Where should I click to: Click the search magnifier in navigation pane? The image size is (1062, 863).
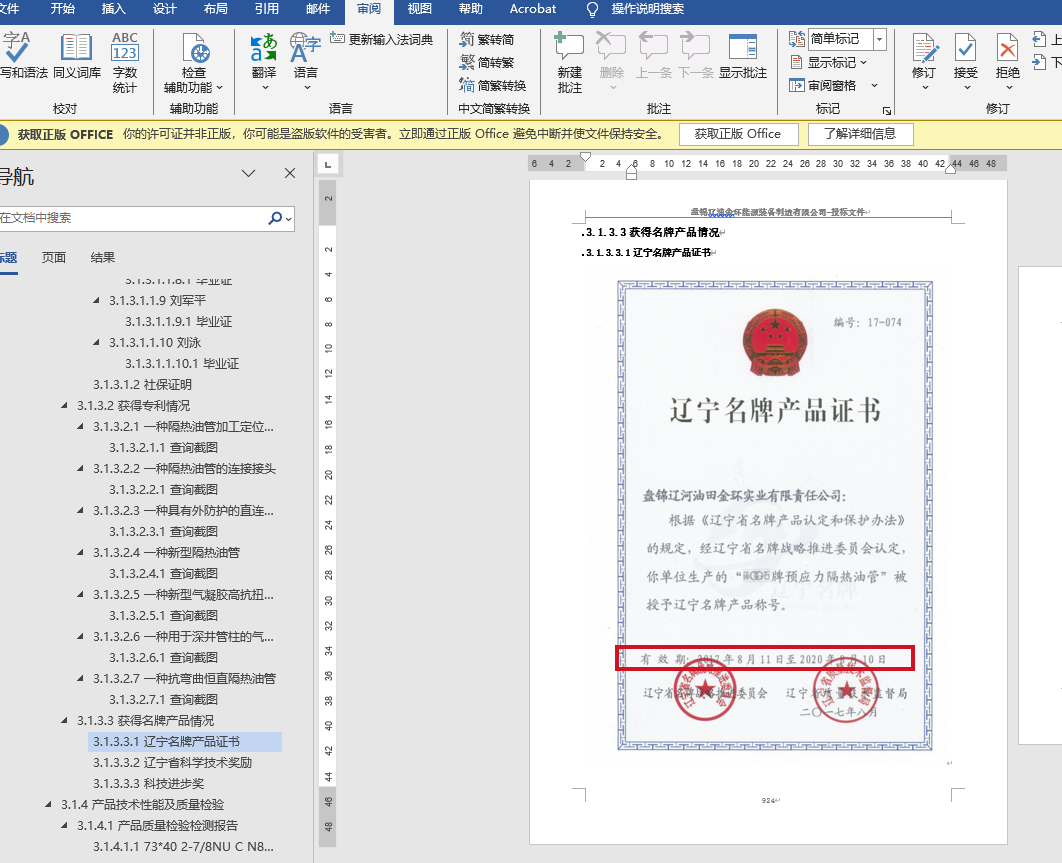coord(275,218)
